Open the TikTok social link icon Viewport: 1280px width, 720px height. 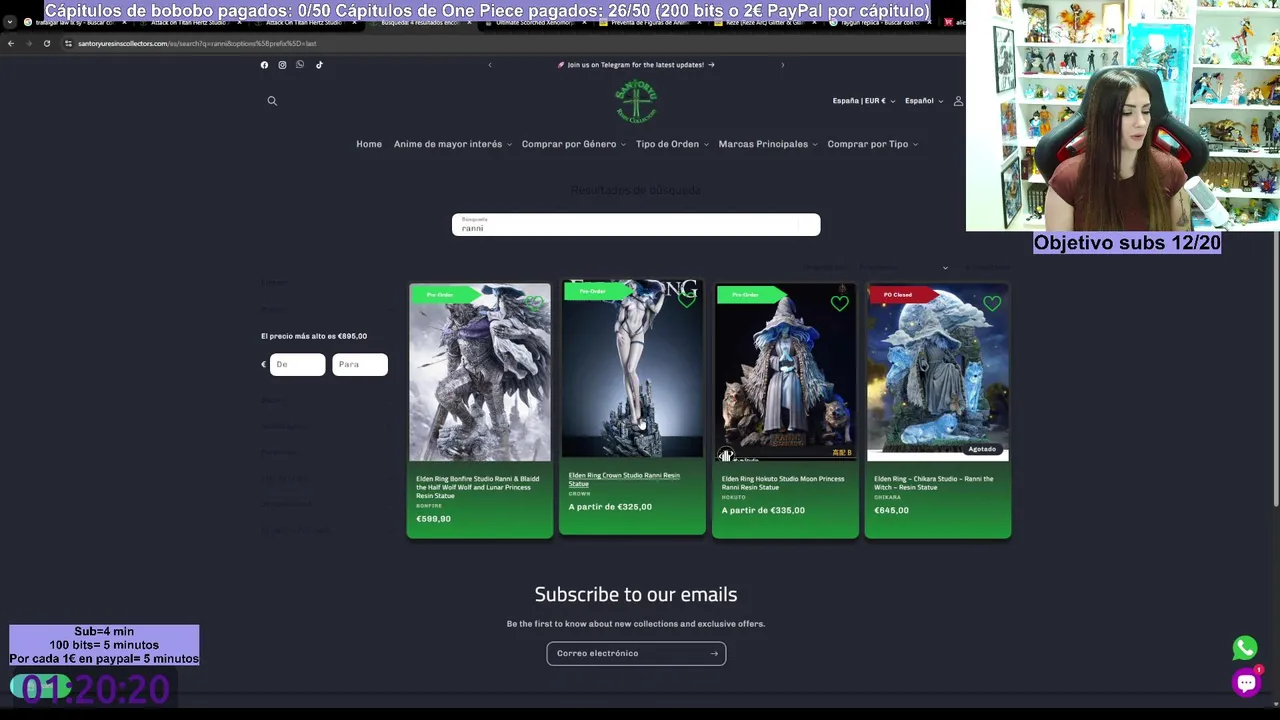[319, 65]
